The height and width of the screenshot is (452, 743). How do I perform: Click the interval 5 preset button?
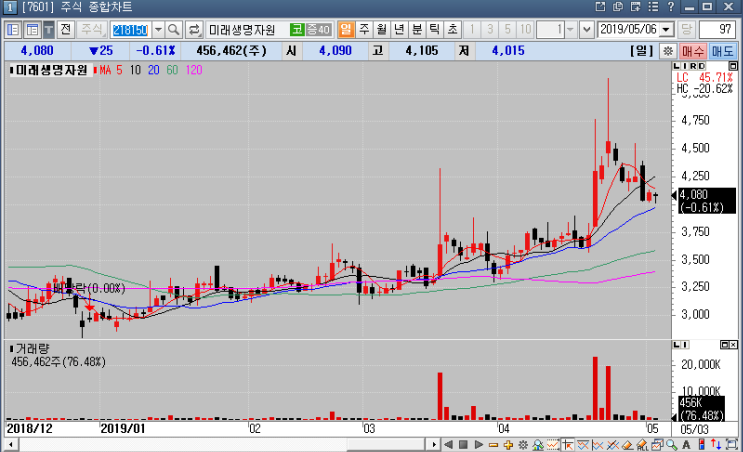pos(507,29)
